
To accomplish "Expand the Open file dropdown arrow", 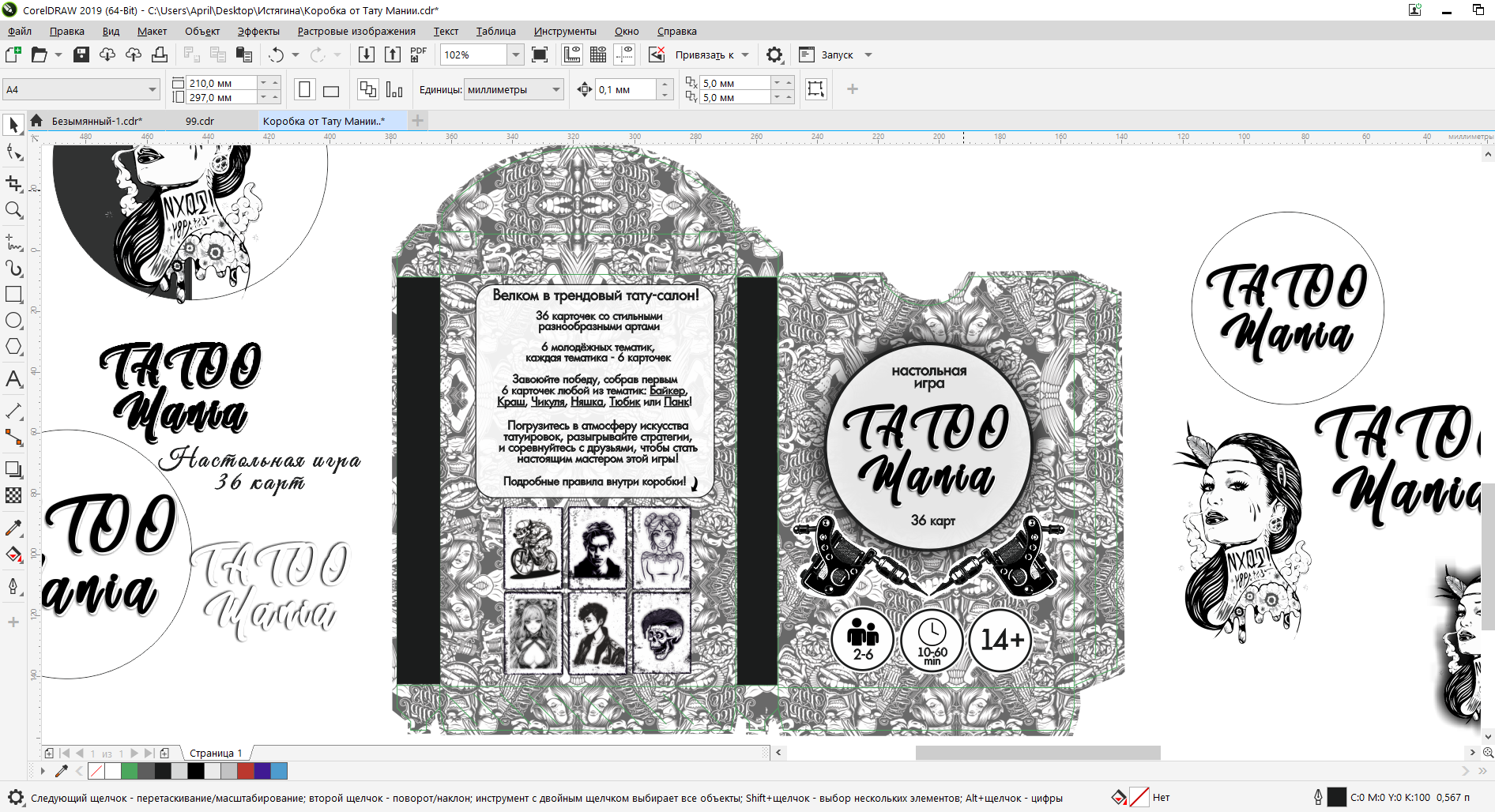I will (58, 55).
